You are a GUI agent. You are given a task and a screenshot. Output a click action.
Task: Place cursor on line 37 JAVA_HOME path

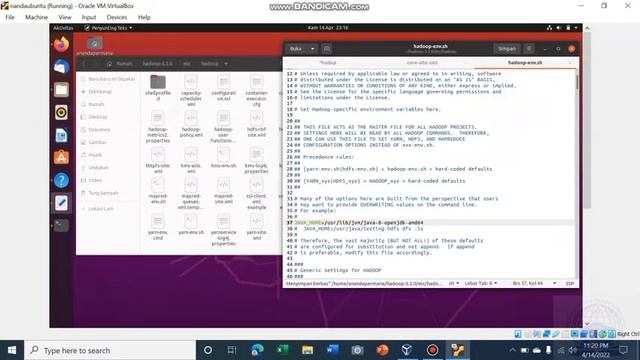373,222
